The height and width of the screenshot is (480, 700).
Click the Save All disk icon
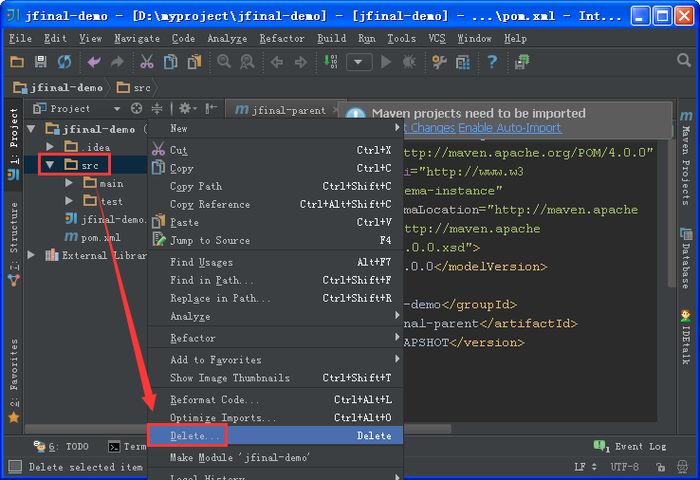41,62
